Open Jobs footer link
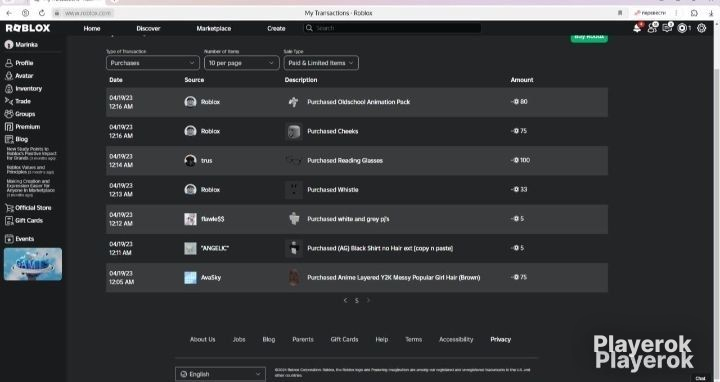The image size is (720, 382). pos(239,339)
